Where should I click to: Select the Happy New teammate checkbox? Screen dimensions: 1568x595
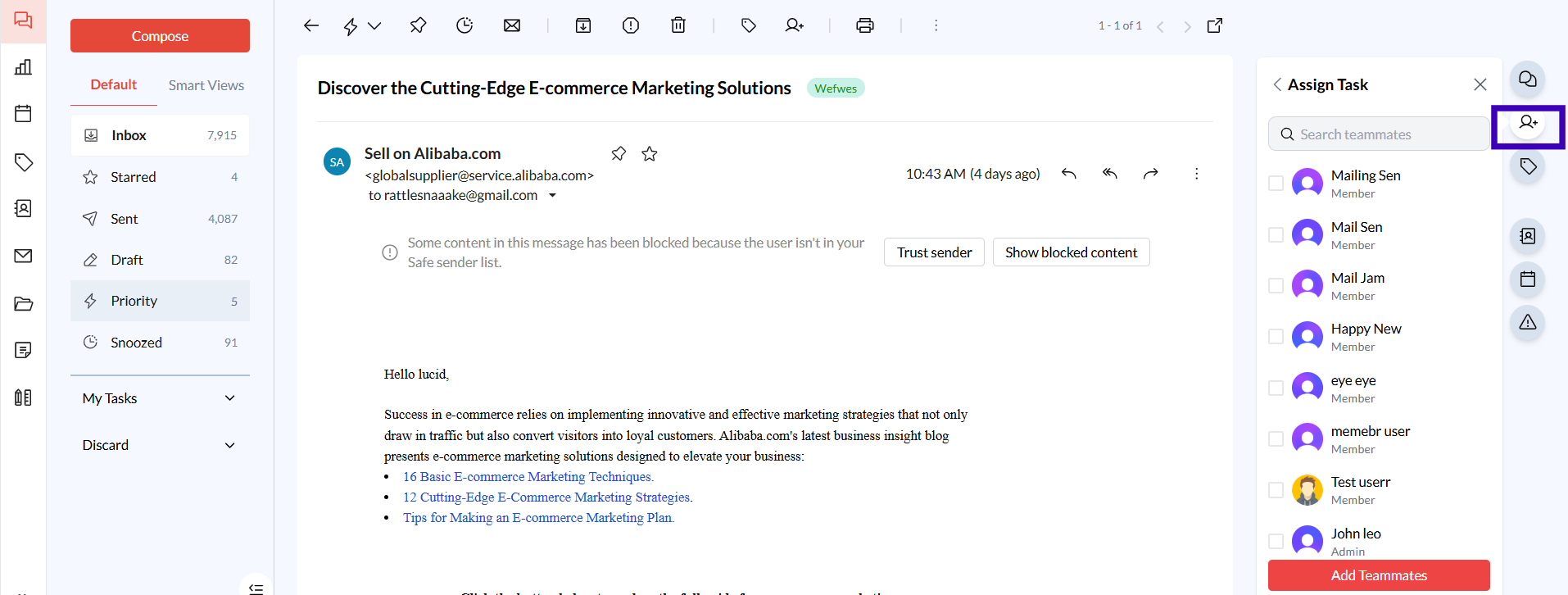1276,337
